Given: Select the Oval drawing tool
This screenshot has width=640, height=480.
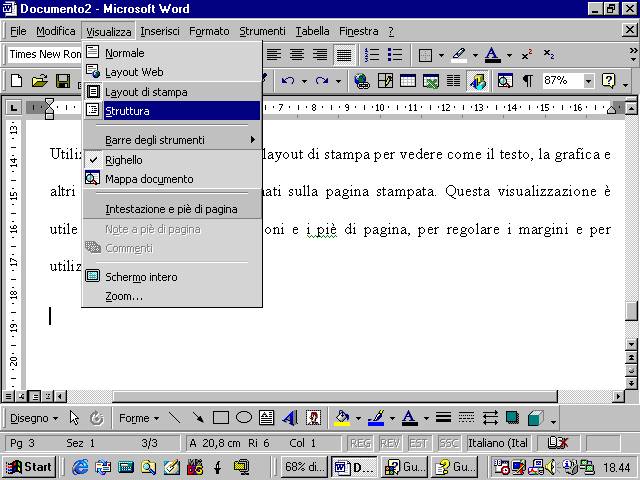Looking at the screenshot, I should (x=244, y=418).
